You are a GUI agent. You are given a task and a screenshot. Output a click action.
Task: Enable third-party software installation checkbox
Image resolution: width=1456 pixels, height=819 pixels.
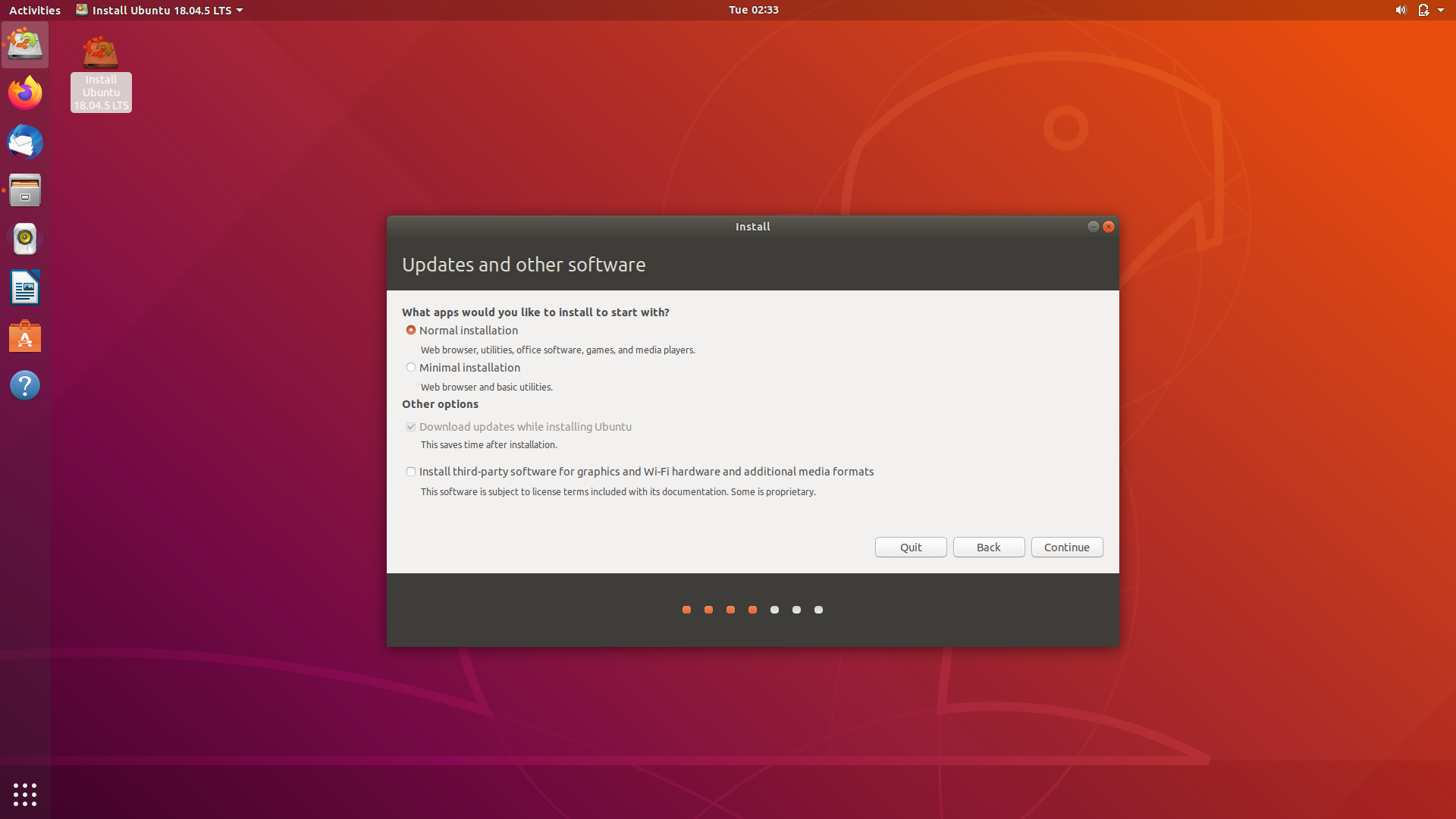click(411, 472)
